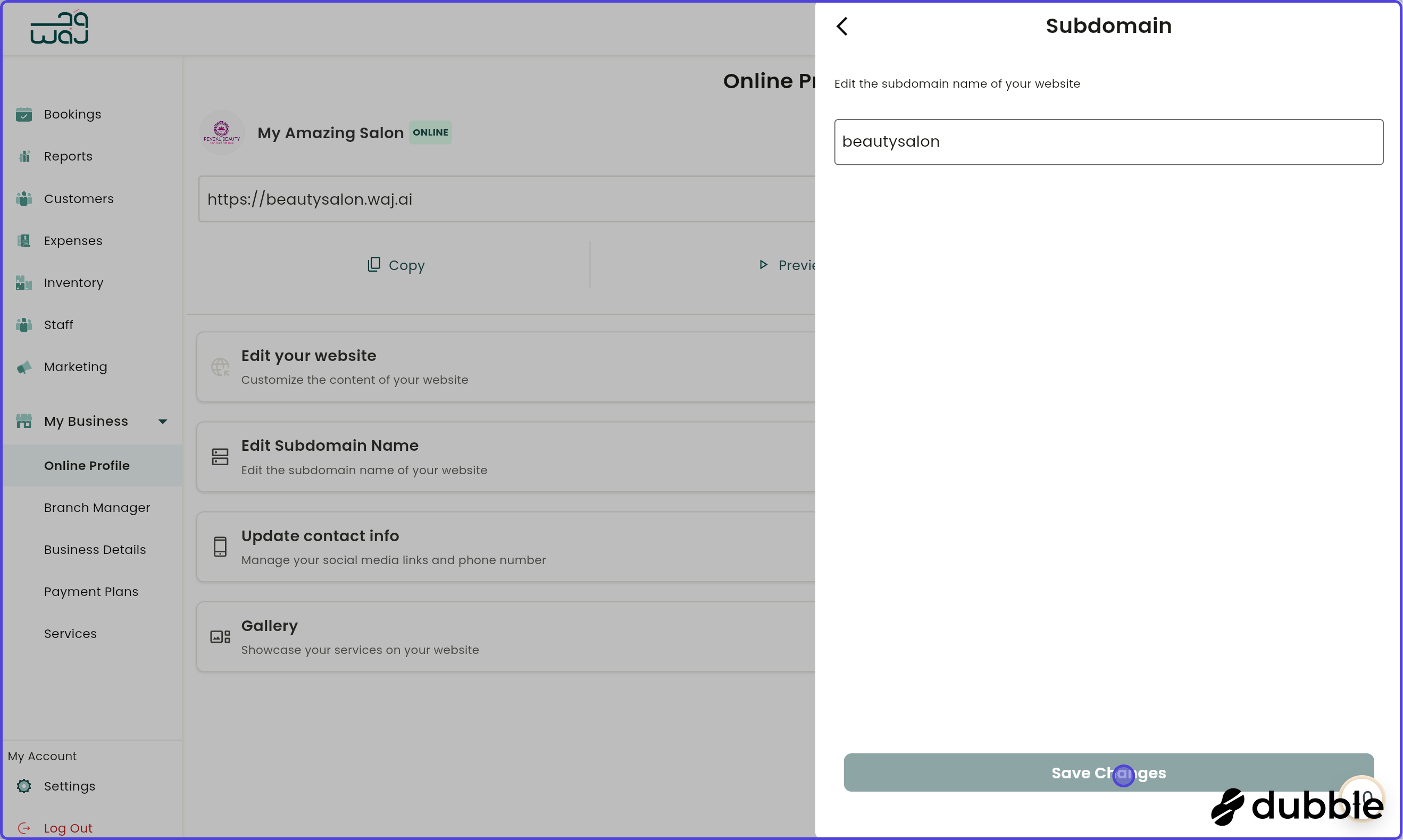Collapse the My Business menu
Screen dimensions: 1403x840
tap(163, 421)
